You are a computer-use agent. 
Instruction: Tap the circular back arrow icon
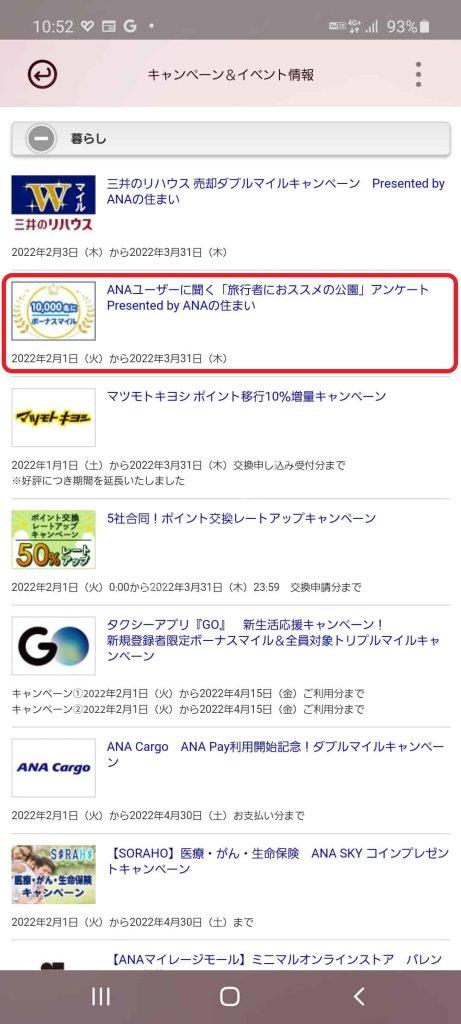click(x=42, y=74)
